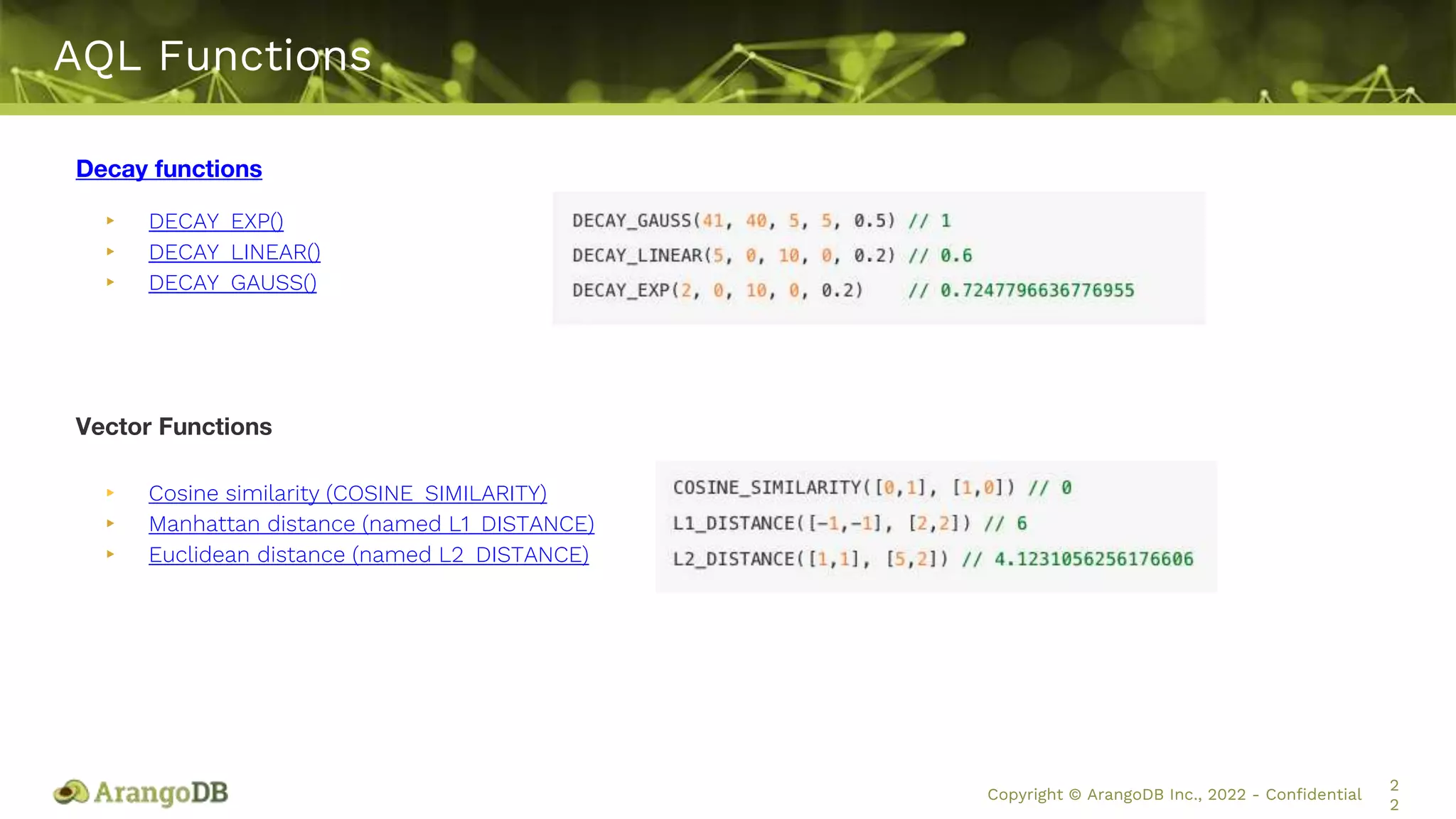
Task: Click the bullet arrow beside DECAY_EXP()
Action: 110,221
